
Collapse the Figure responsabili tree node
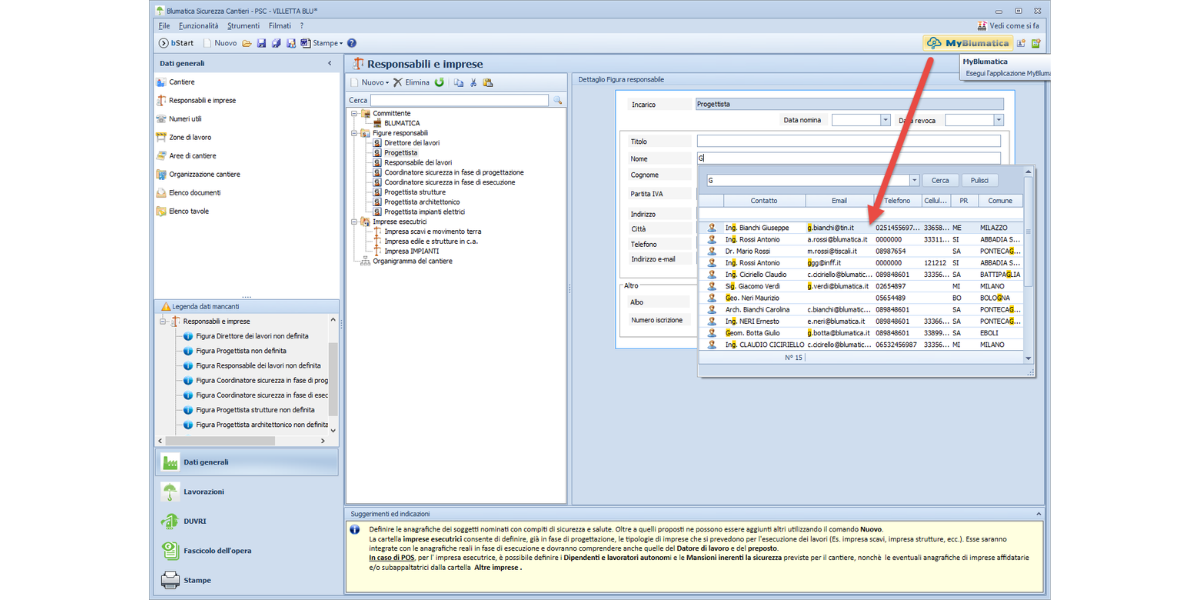pos(353,133)
